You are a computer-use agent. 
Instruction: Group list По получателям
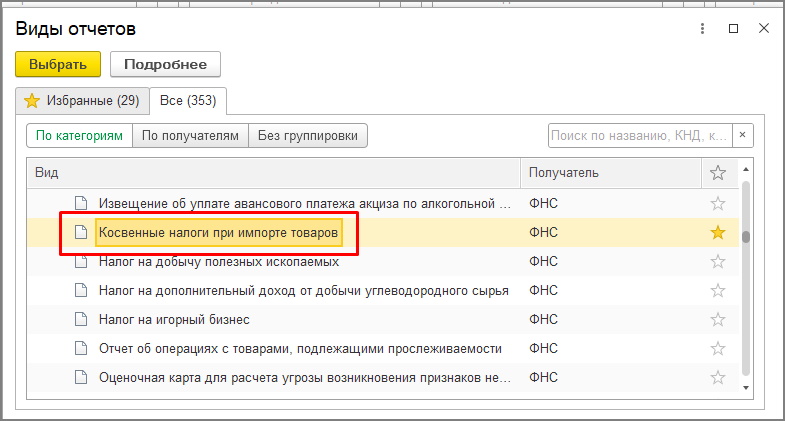[190, 136]
